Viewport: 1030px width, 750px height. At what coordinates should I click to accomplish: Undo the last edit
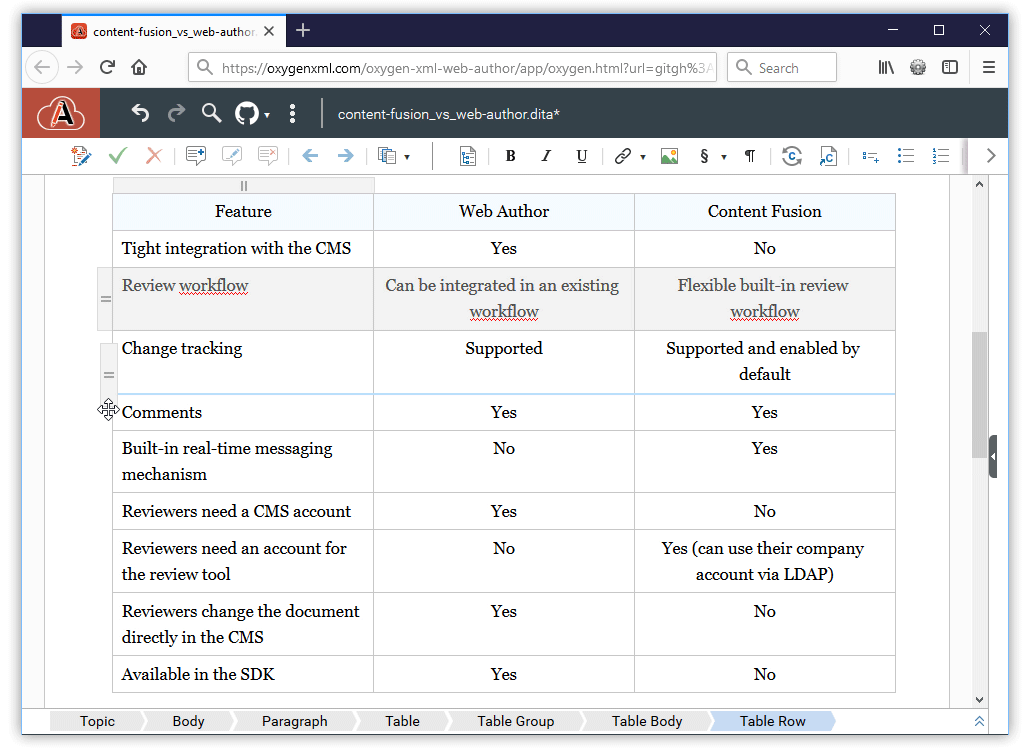point(140,114)
